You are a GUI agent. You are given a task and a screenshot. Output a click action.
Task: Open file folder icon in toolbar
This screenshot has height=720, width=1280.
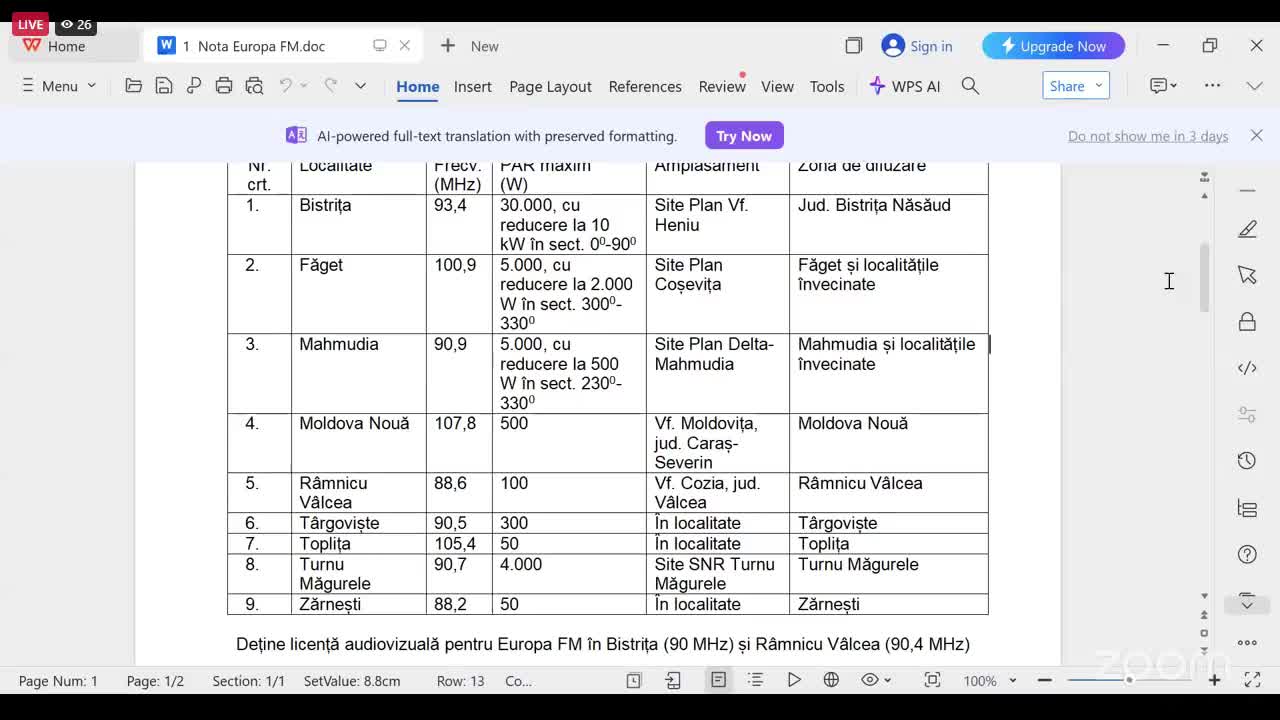click(133, 86)
